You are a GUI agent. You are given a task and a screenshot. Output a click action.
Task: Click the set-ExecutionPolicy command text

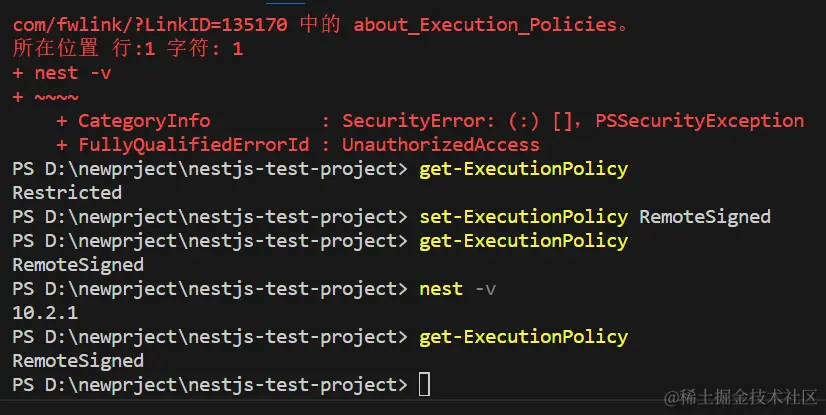[523, 217]
